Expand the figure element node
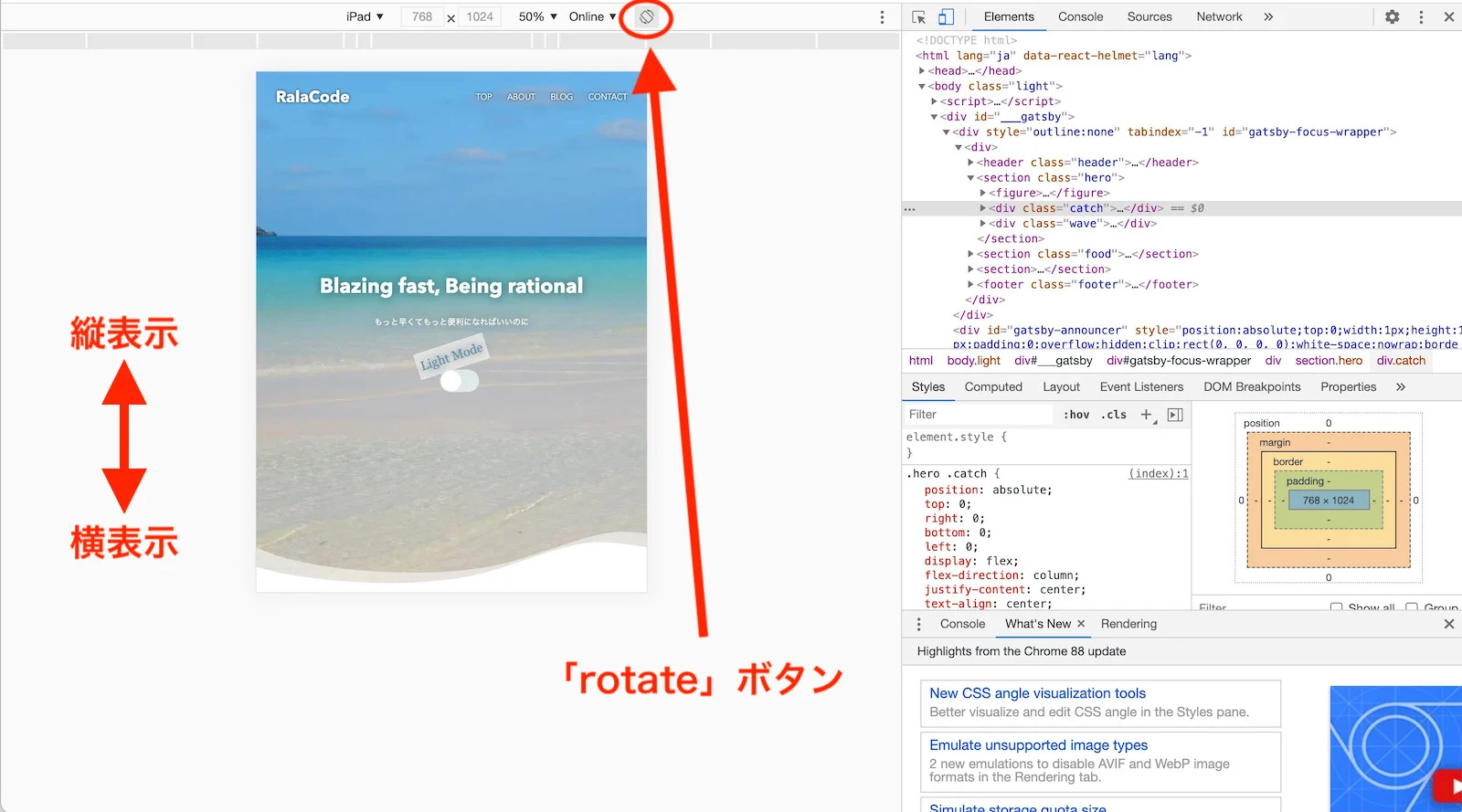Viewport: 1462px width, 812px height. click(982, 193)
